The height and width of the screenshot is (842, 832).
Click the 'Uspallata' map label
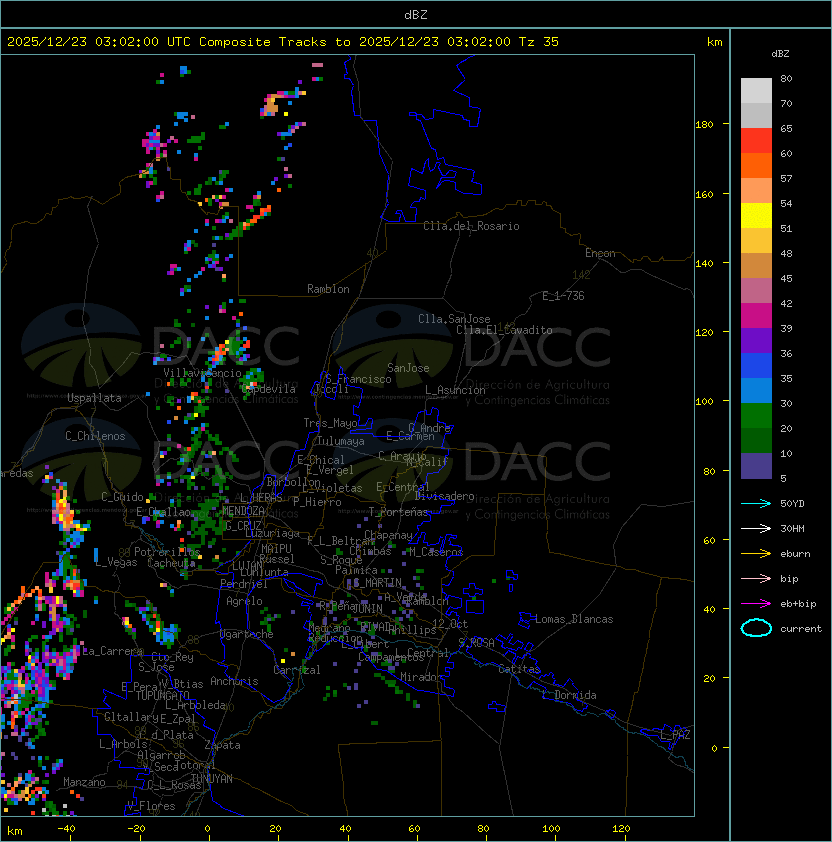pos(94,398)
